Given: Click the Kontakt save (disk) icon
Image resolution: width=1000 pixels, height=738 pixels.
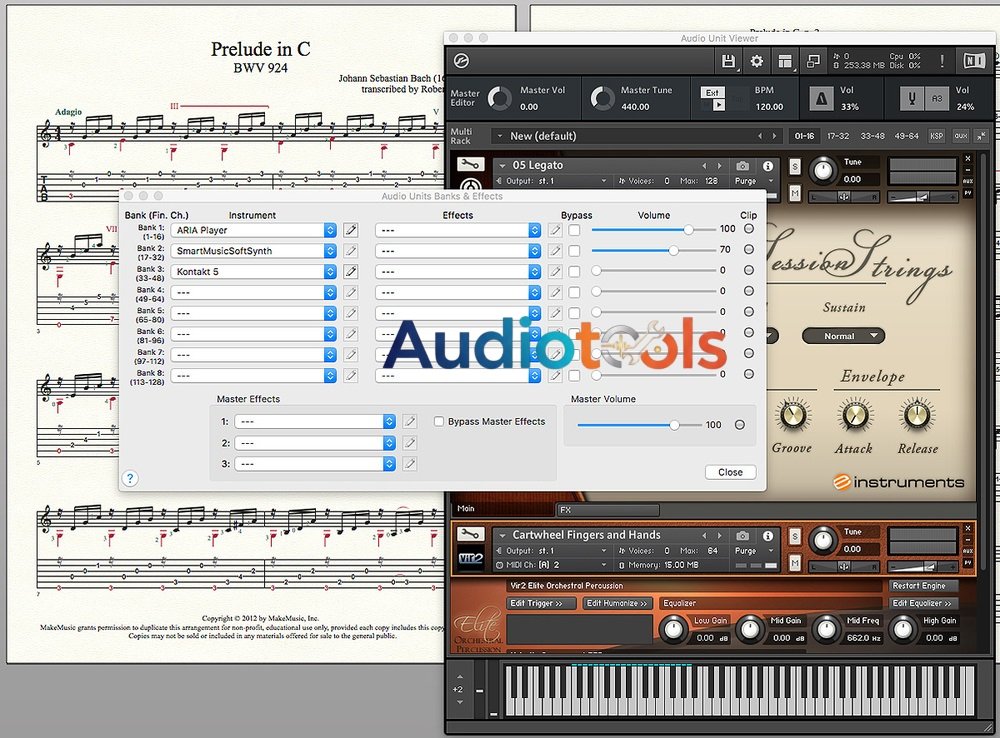Looking at the screenshot, I should tap(731, 61).
